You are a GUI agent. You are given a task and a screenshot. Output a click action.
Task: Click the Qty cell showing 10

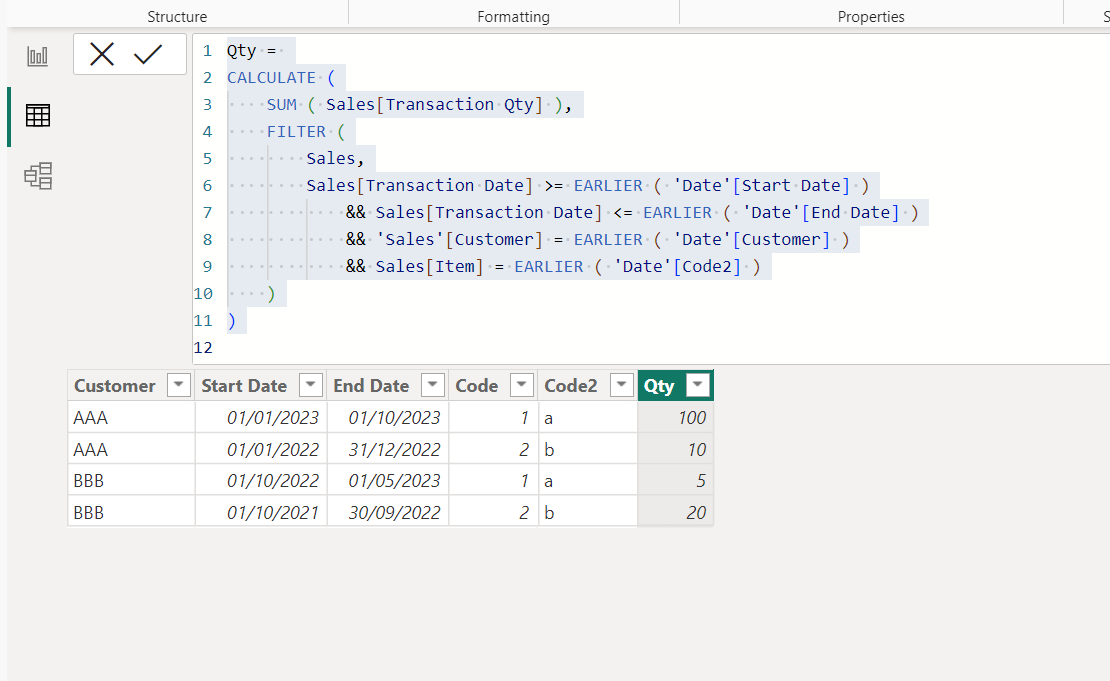tap(675, 450)
